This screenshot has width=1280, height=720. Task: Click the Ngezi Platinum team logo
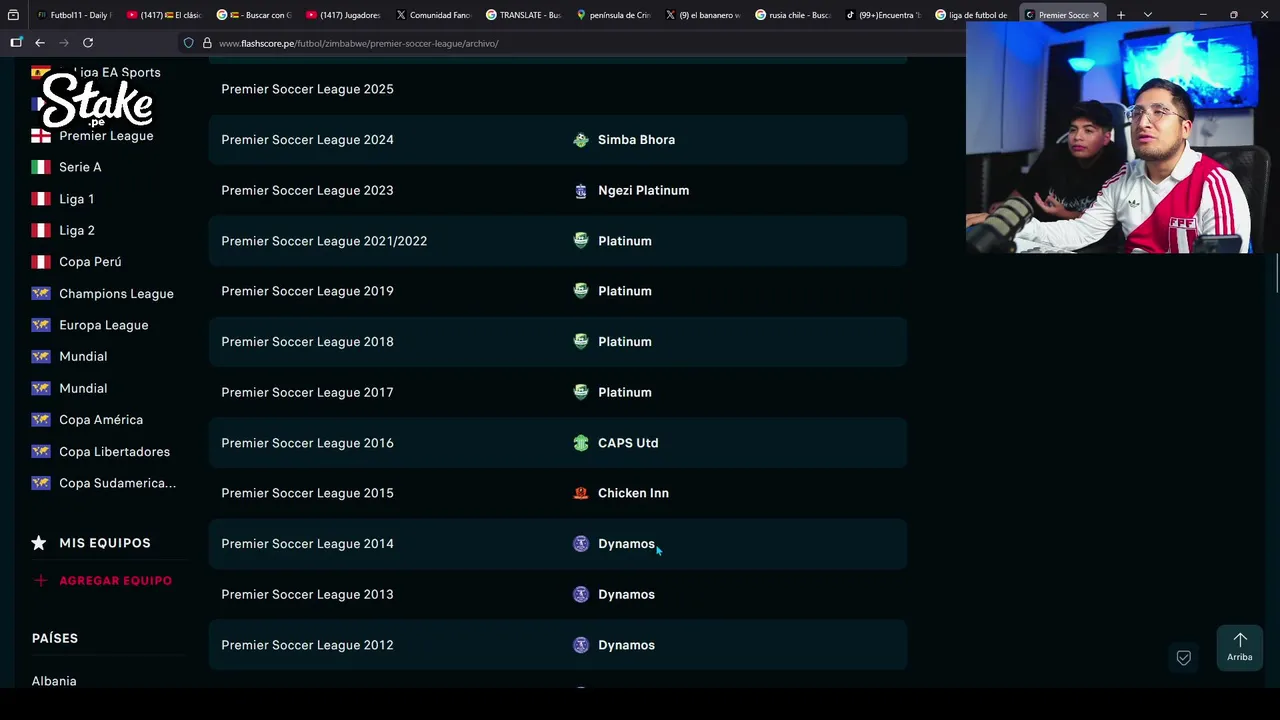(581, 191)
